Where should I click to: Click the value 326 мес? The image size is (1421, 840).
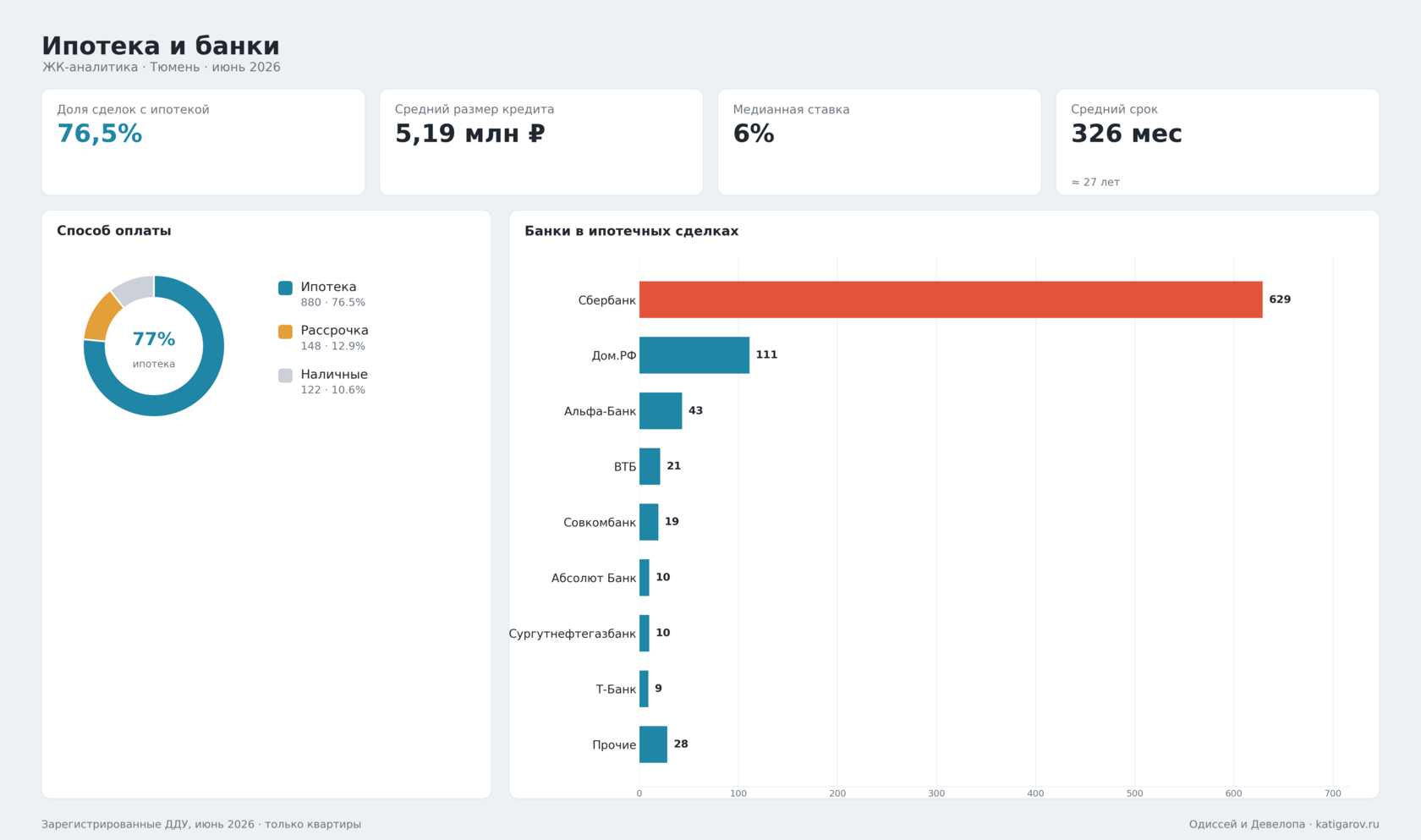1127,134
